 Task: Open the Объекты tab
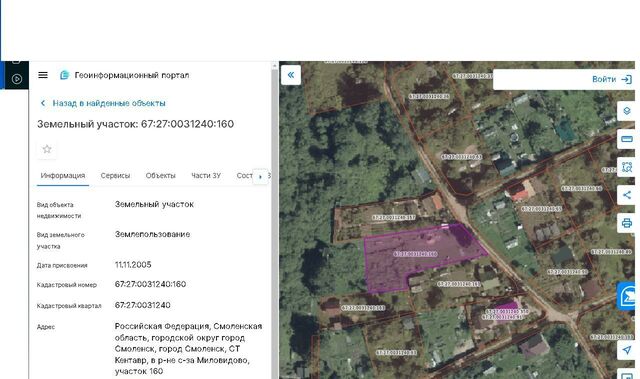160,175
